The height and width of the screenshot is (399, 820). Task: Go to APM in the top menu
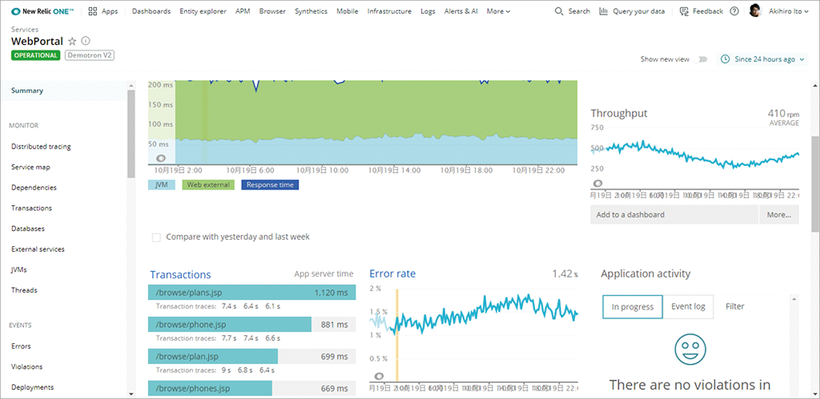click(x=243, y=11)
